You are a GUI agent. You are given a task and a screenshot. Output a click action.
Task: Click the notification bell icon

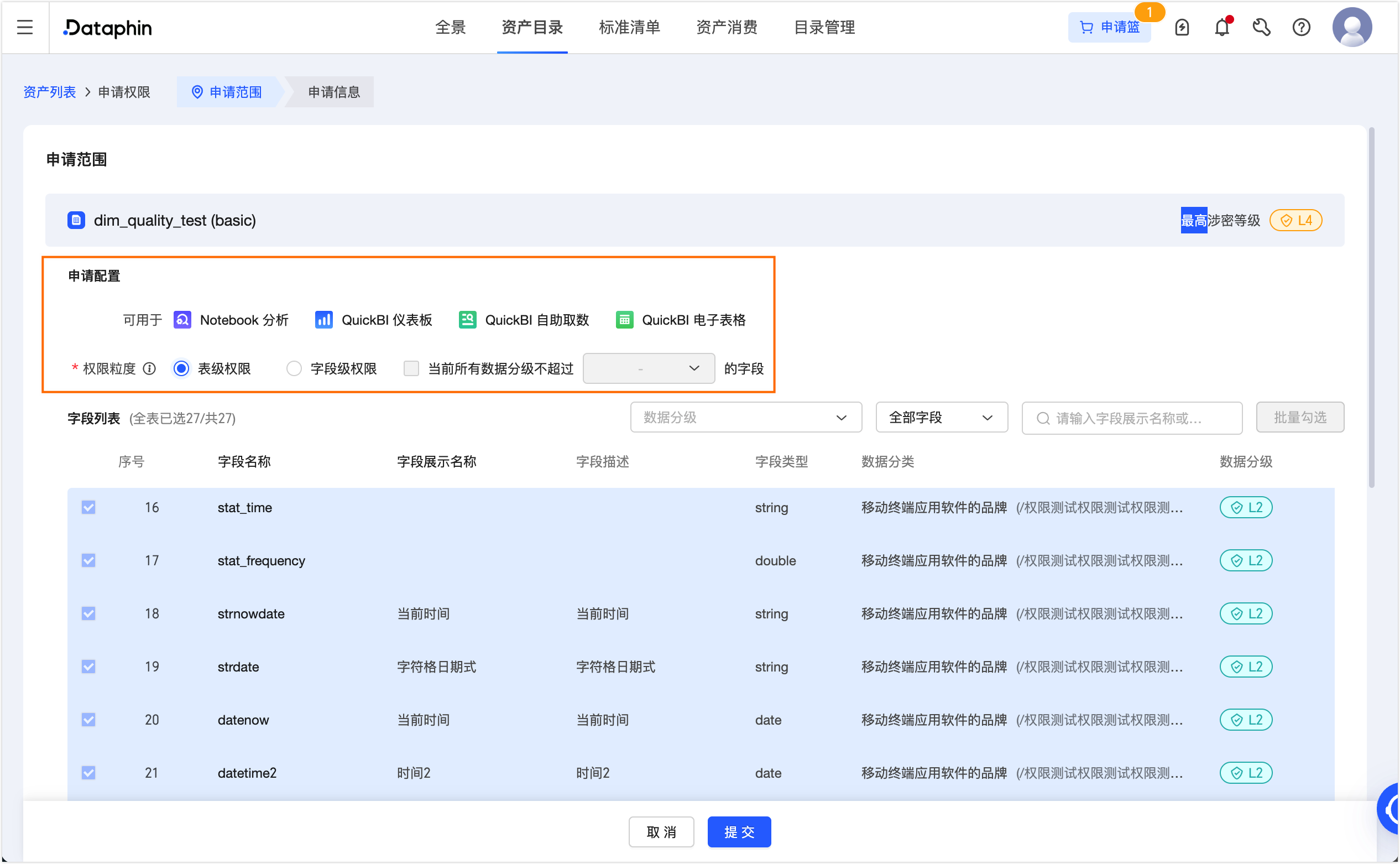coord(1221,27)
